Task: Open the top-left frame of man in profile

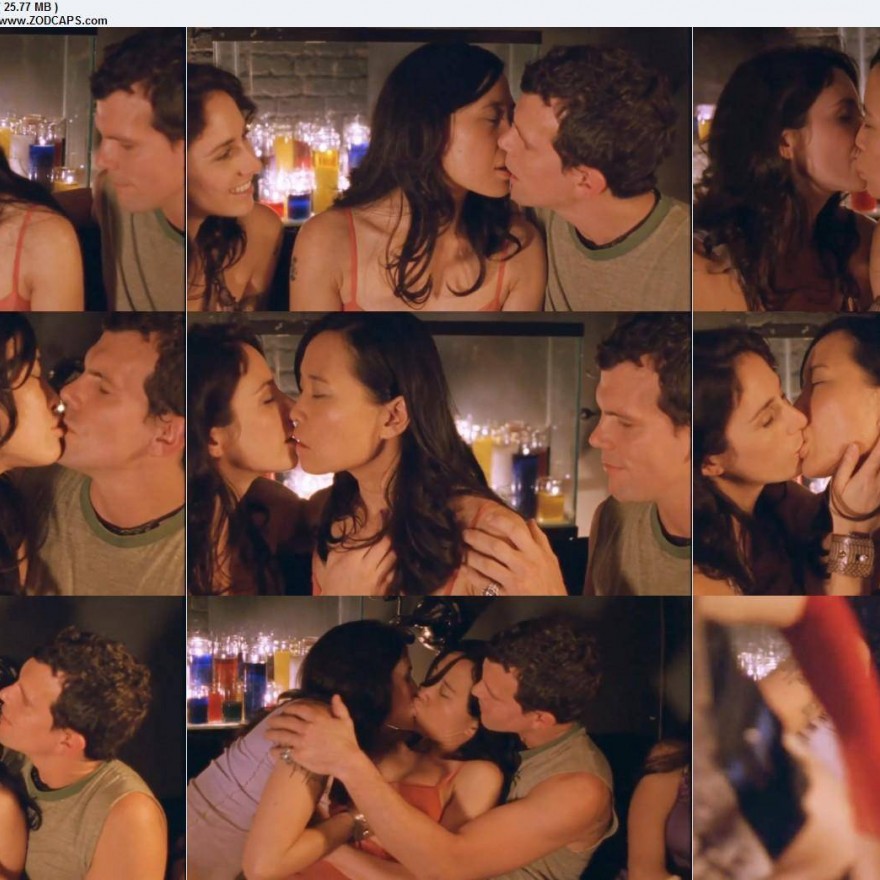Action: pyautogui.click(x=92, y=169)
